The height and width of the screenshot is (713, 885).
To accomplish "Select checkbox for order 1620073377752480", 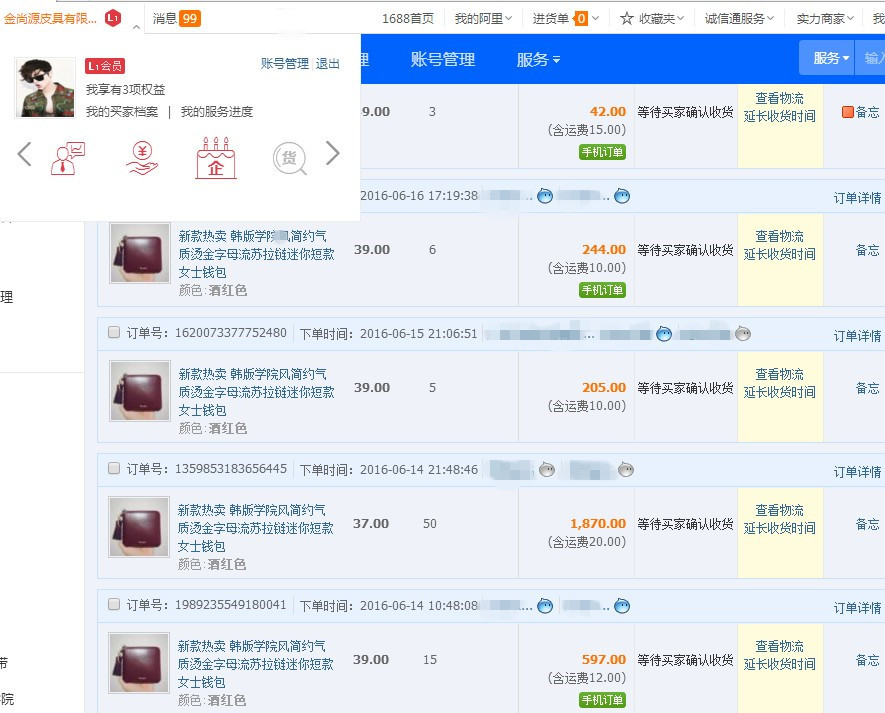I will (114, 332).
